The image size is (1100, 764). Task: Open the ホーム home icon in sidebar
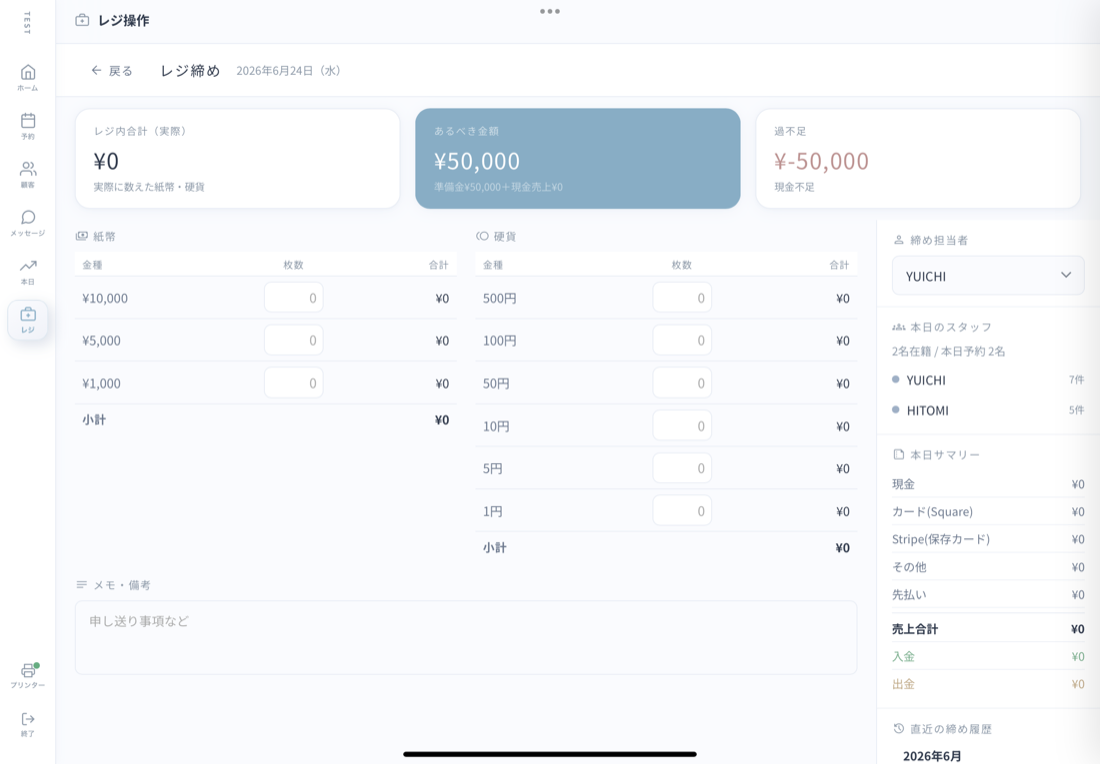(27, 77)
